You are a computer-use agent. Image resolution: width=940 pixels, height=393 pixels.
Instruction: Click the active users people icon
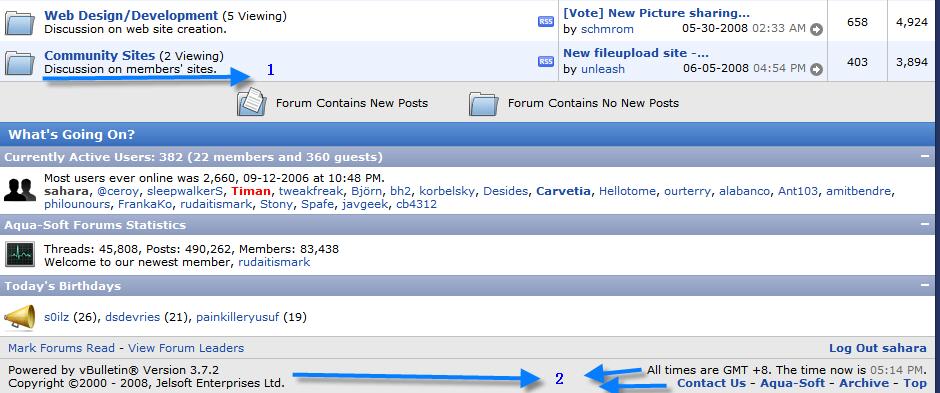coord(20,190)
